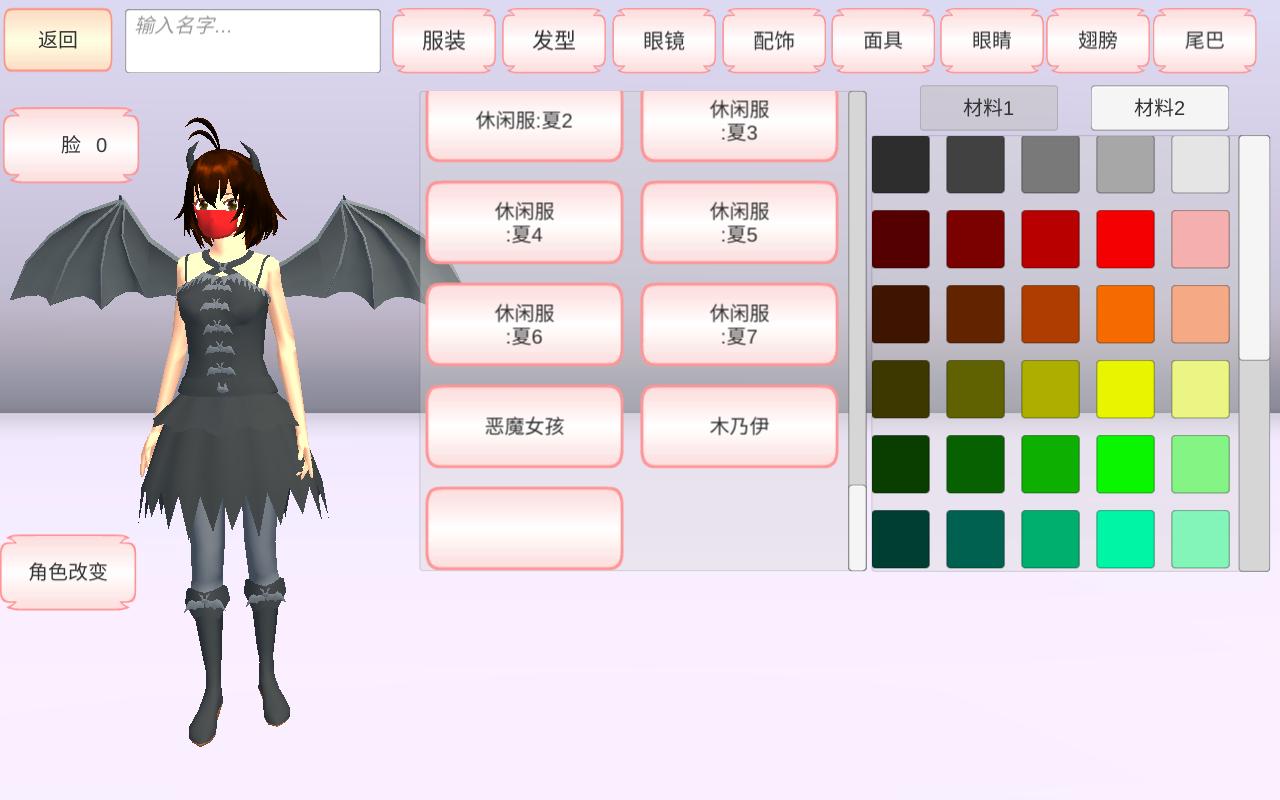
Task: Pick the bright red color swatch
Action: [1125, 239]
